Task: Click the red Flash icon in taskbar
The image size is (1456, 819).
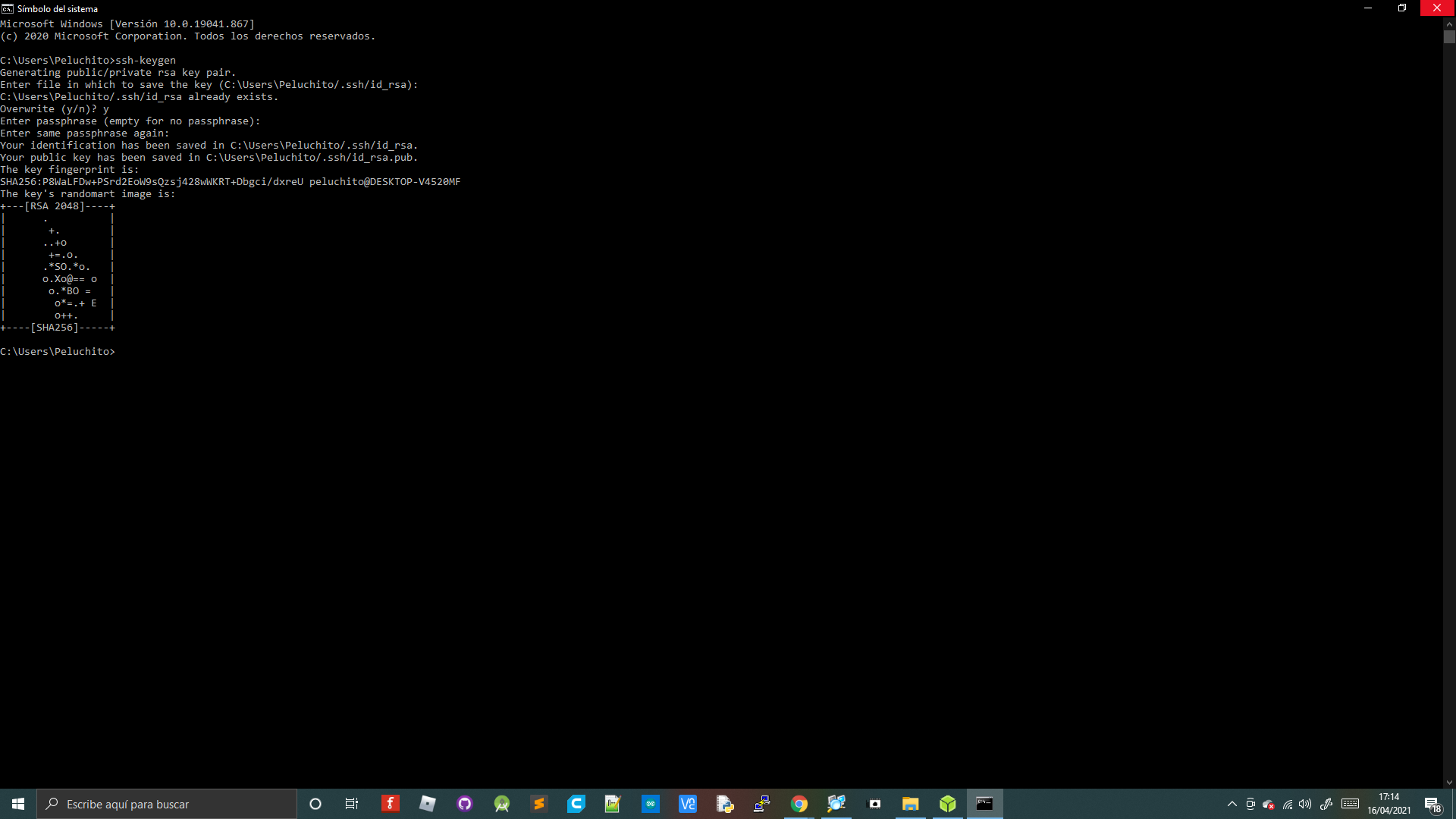Action: pyautogui.click(x=391, y=804)
